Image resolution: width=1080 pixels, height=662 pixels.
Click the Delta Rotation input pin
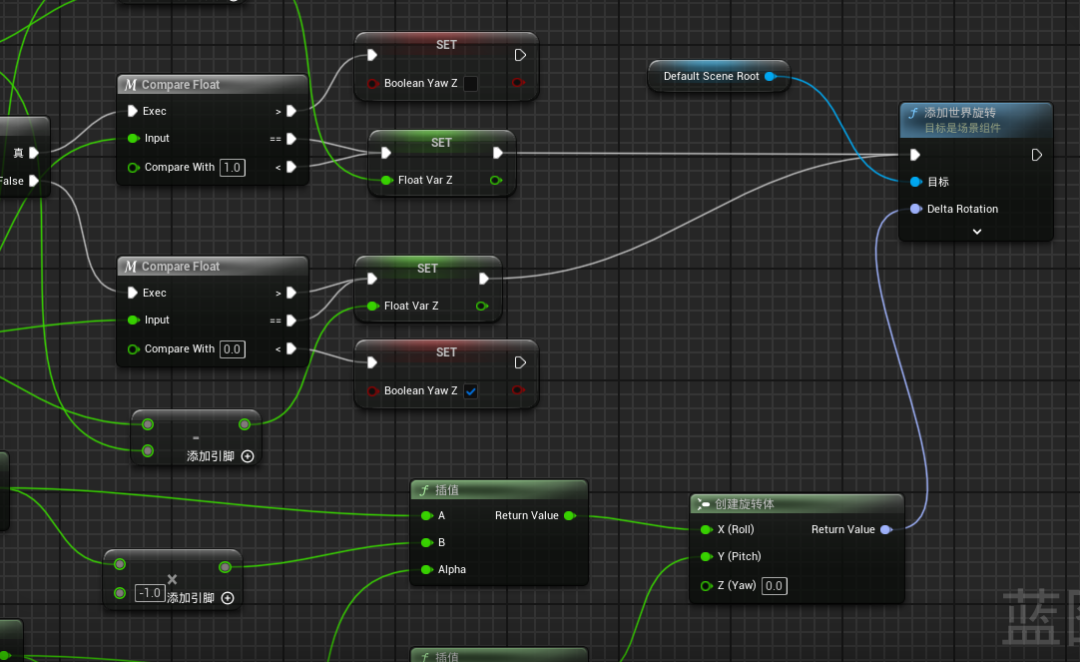(915, 209)
